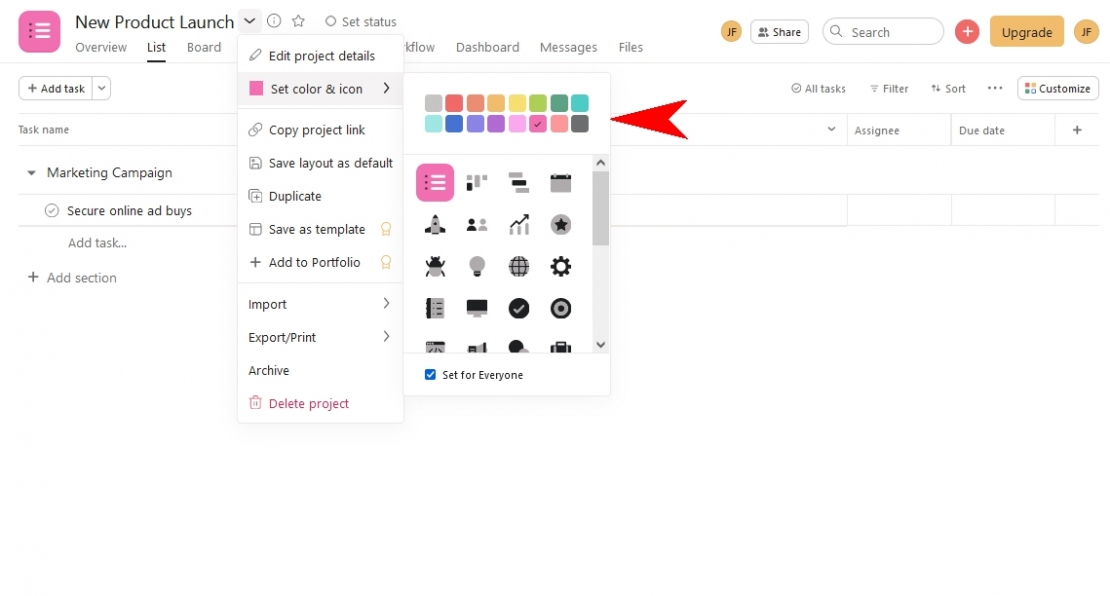Collapse the Marketing Campaign section
1110x596 pixels.
(x=31, y=172)
